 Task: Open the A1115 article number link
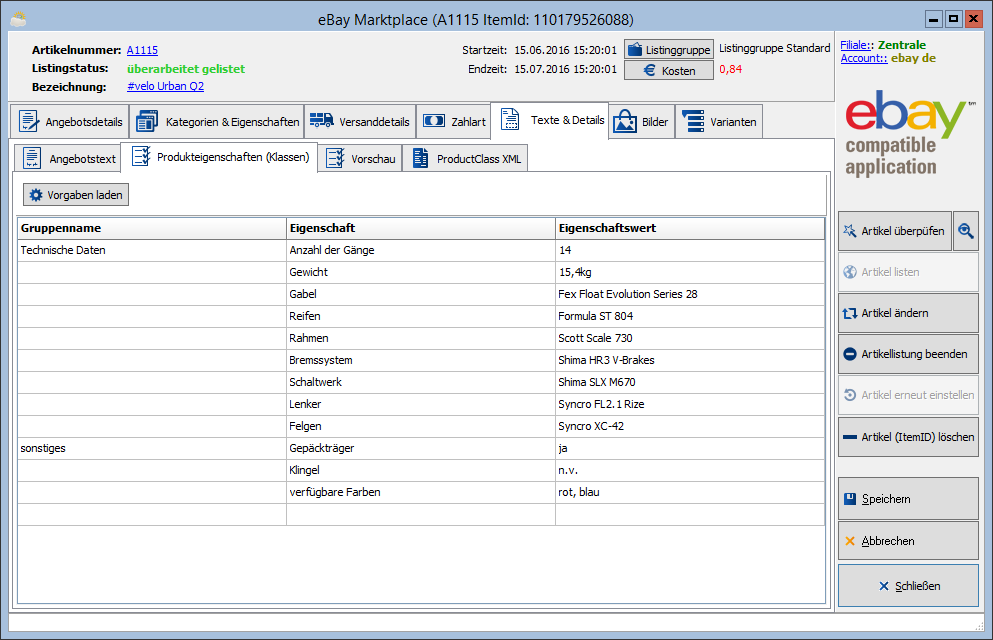click(142, 50)
